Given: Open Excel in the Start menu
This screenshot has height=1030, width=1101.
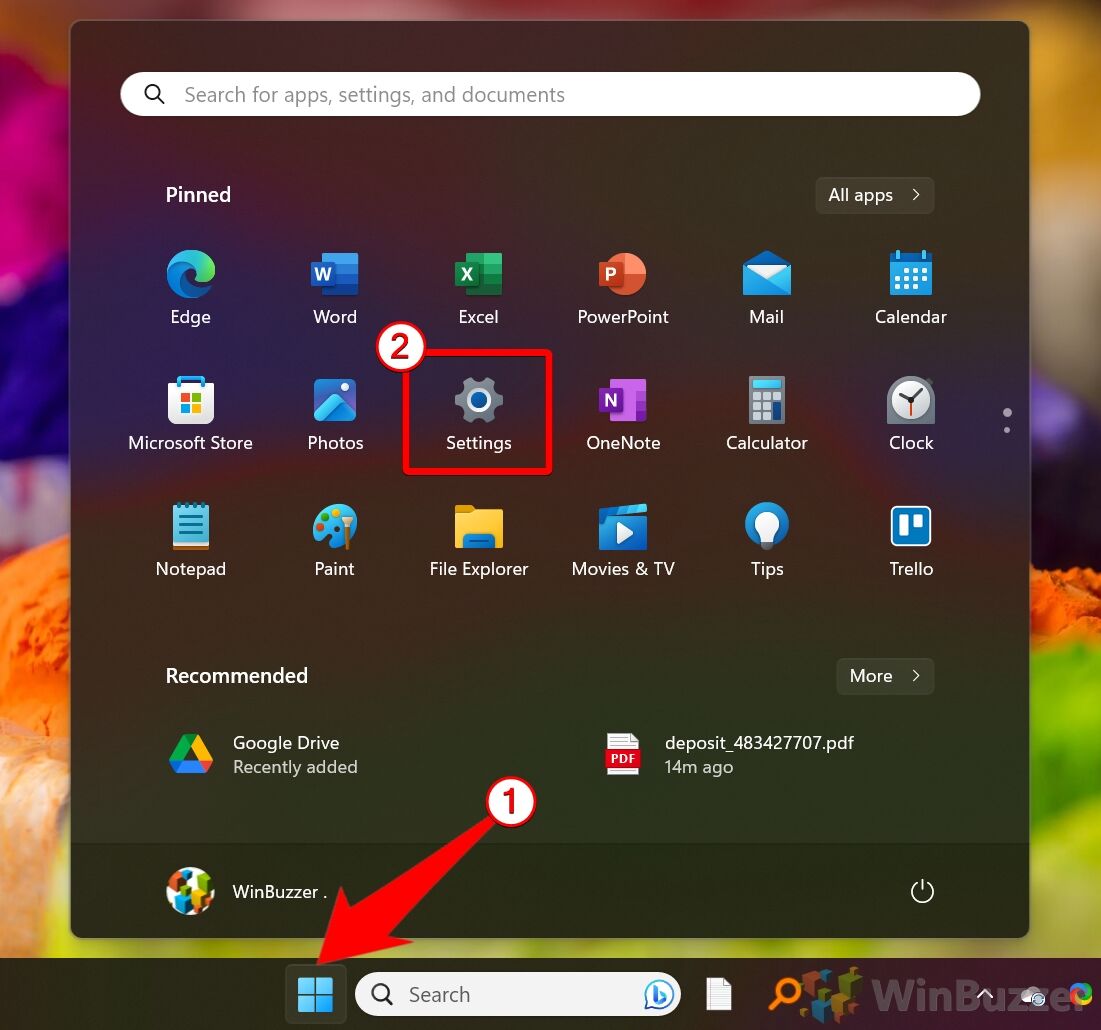Looking at the screenshot, I should click(478, 286).
